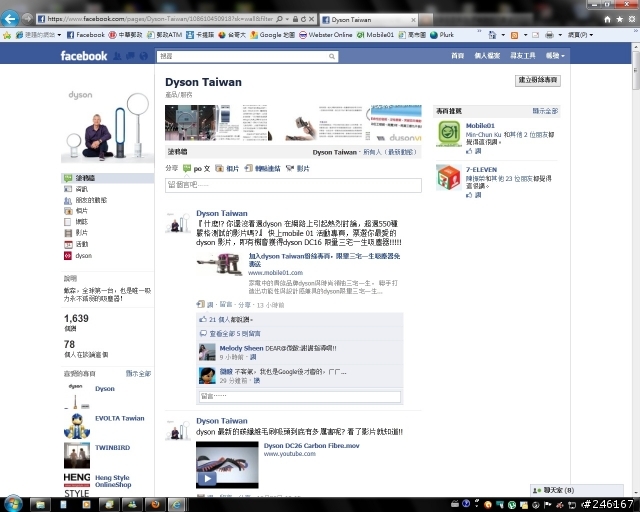Open the Webster Online bookmark

coord(326,35)
